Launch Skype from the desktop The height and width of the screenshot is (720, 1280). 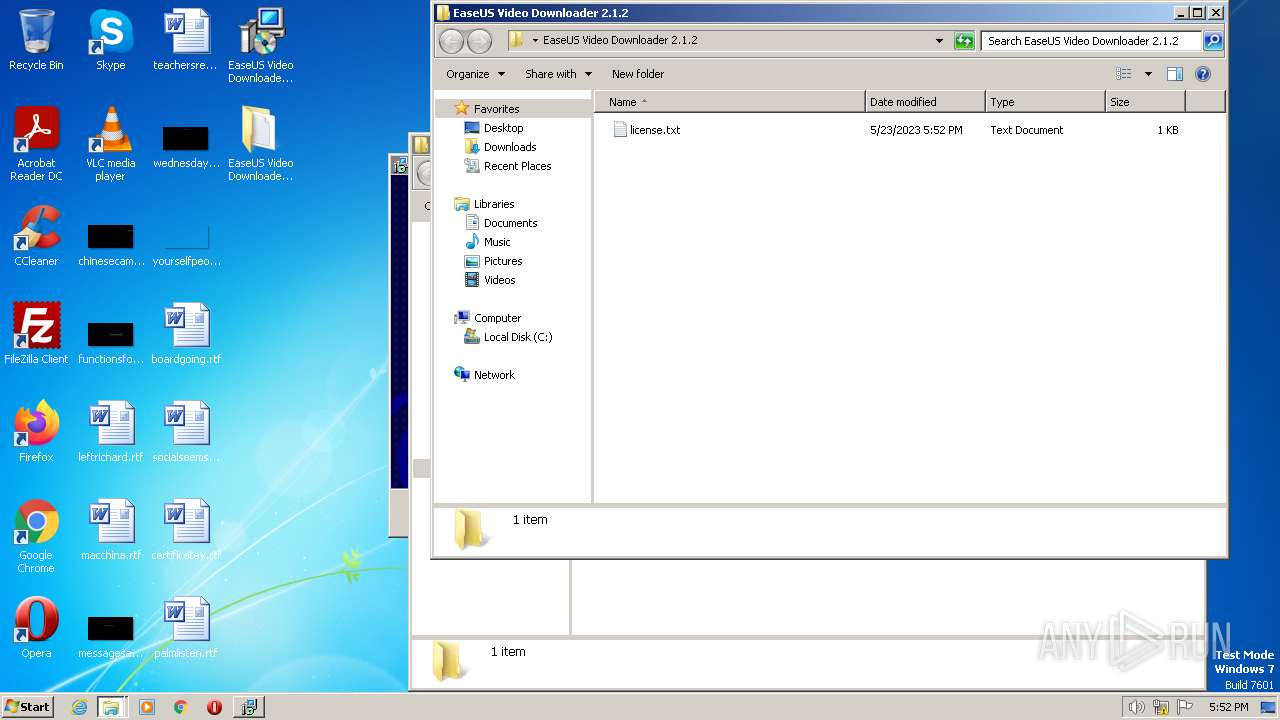pos(110,40)
